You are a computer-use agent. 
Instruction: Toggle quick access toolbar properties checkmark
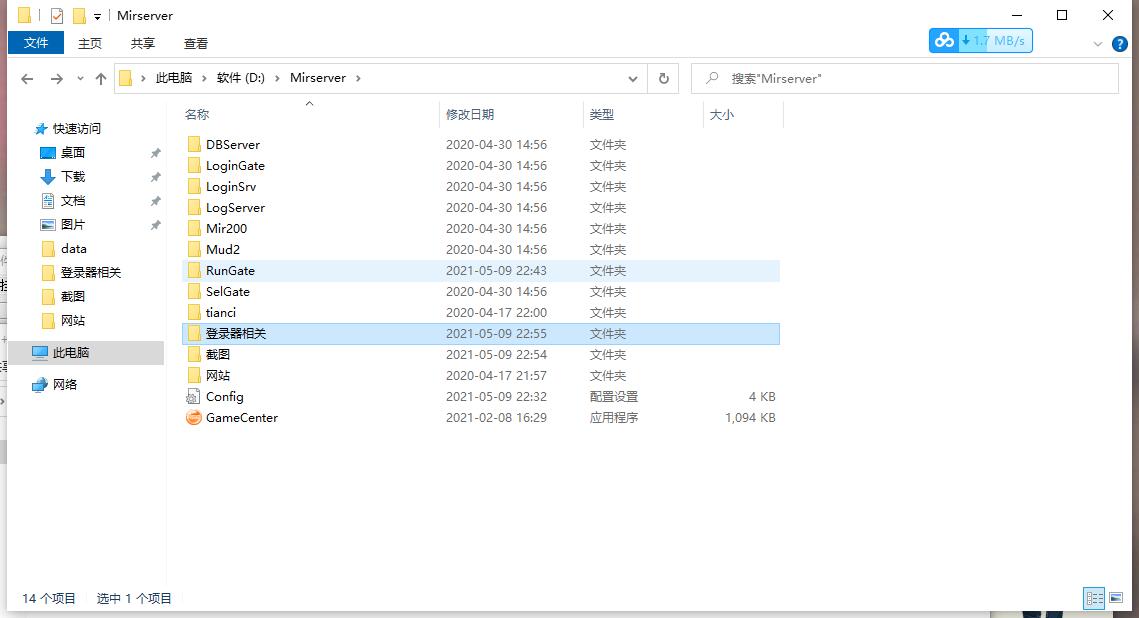coord(57,15)
